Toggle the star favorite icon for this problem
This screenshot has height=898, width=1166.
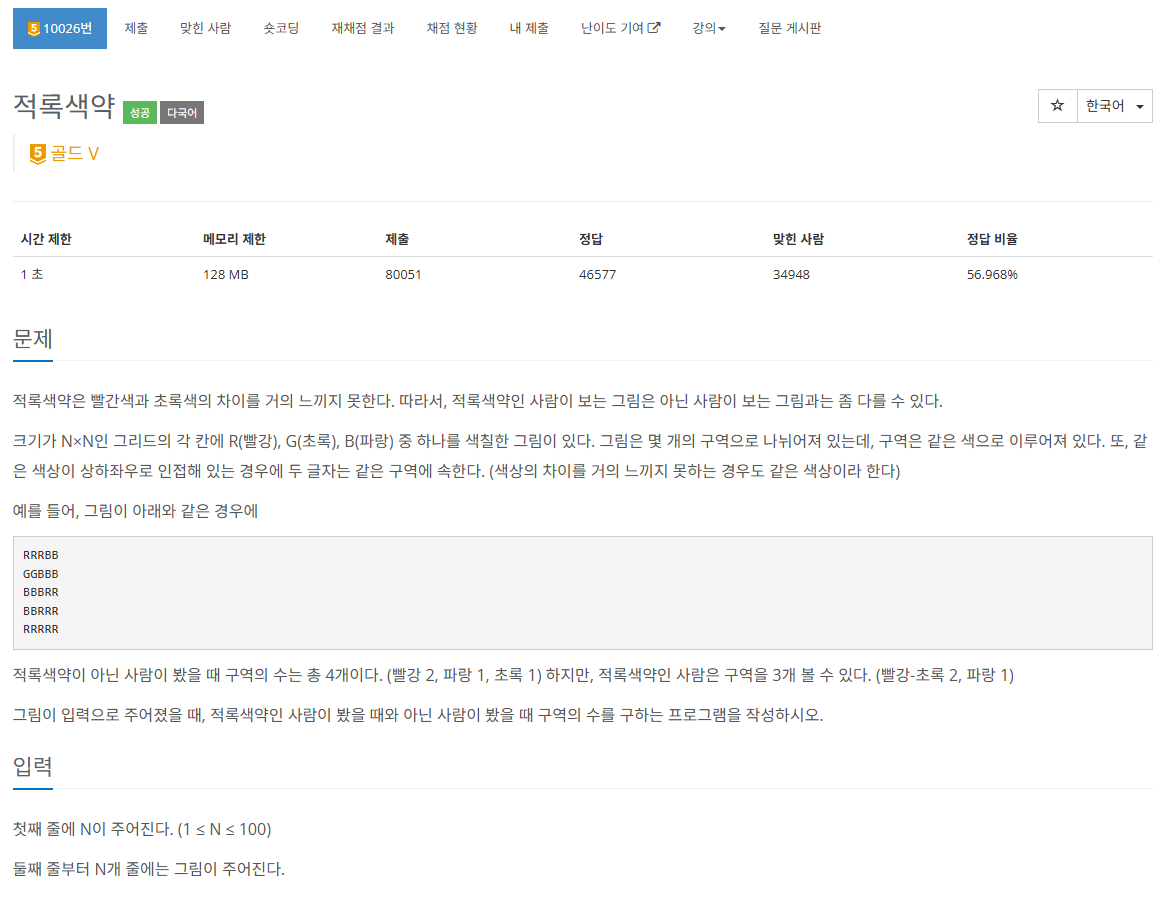pyautogui.click(x=1057, y=105)
